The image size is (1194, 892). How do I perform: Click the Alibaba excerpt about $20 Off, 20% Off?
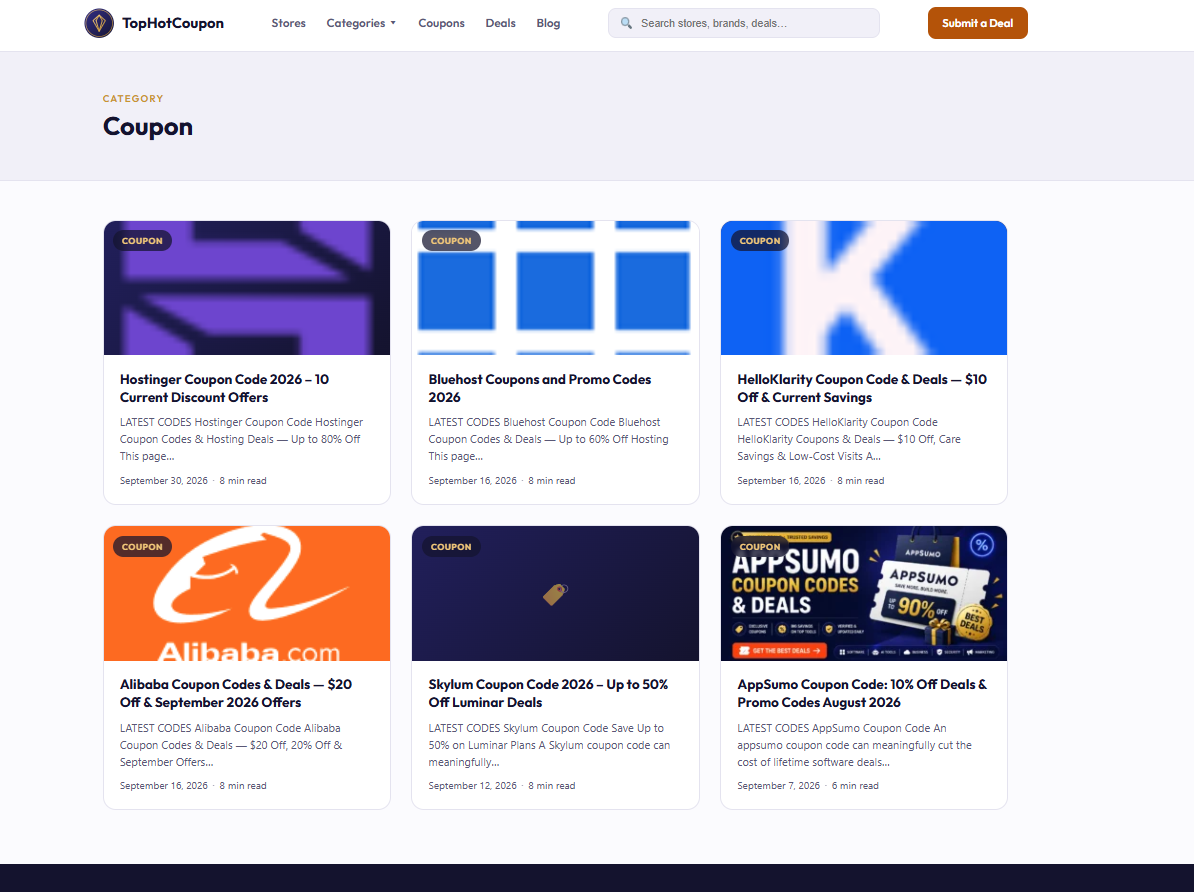(231, 745)
